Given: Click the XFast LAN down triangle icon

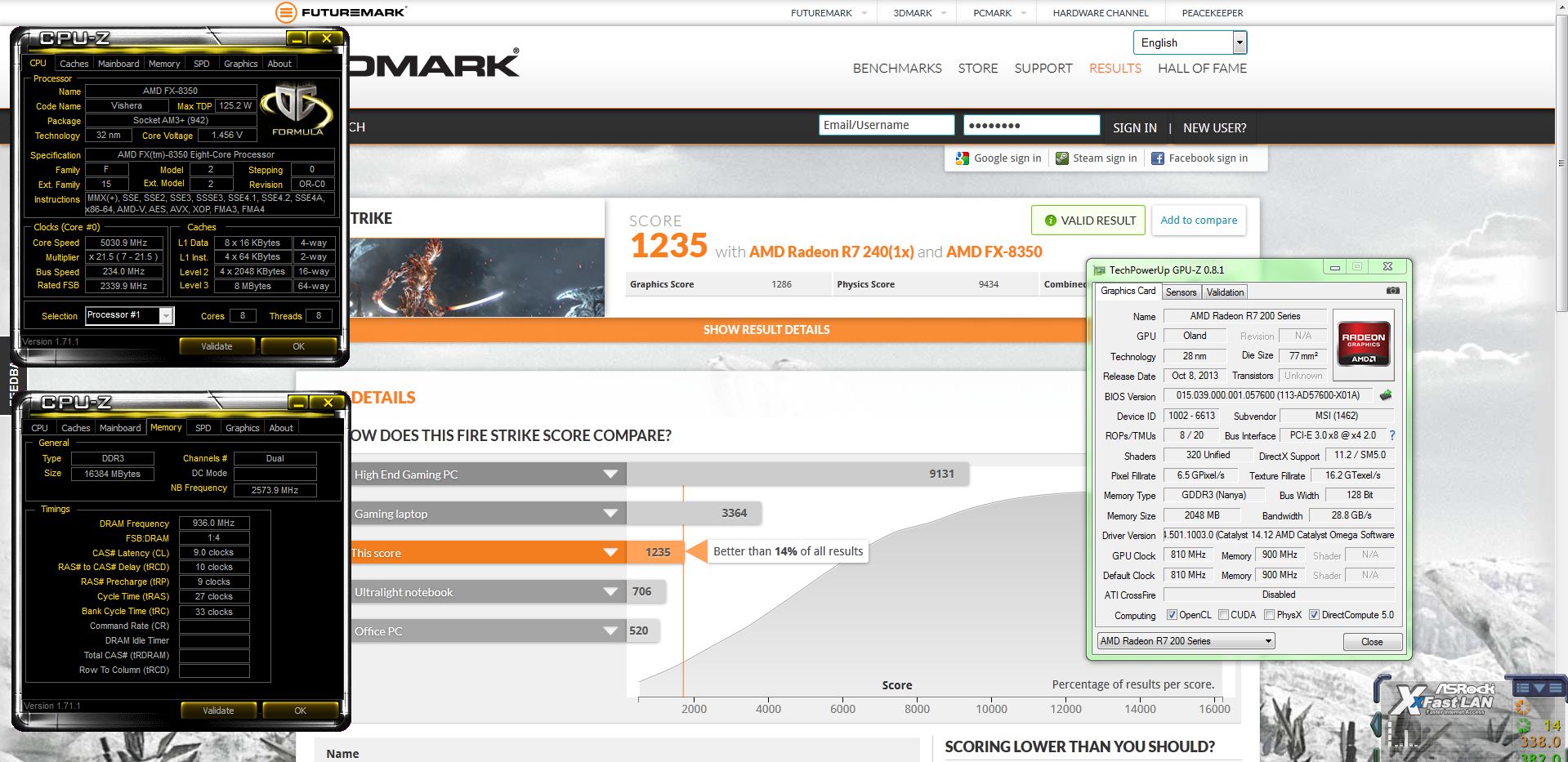Looking at the screenshot, I should coord(1539,688).
